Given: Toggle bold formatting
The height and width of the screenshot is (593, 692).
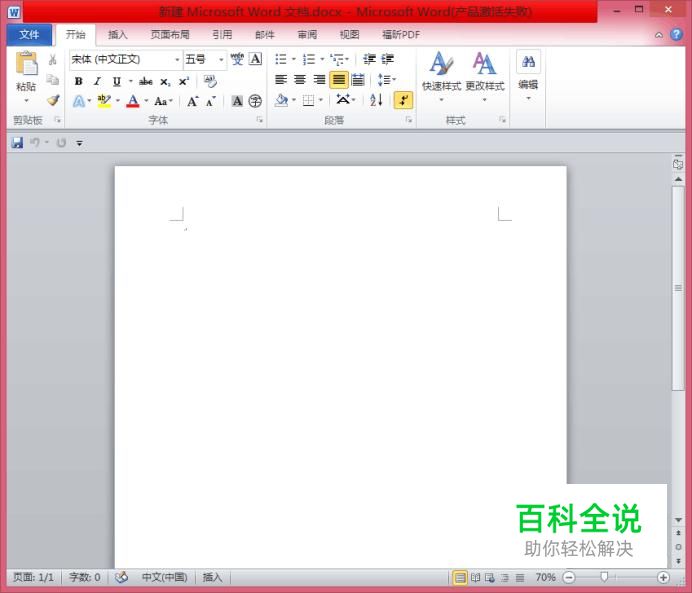Looking at the screenshot, I should pyautogui.click(x=79, y=81).
